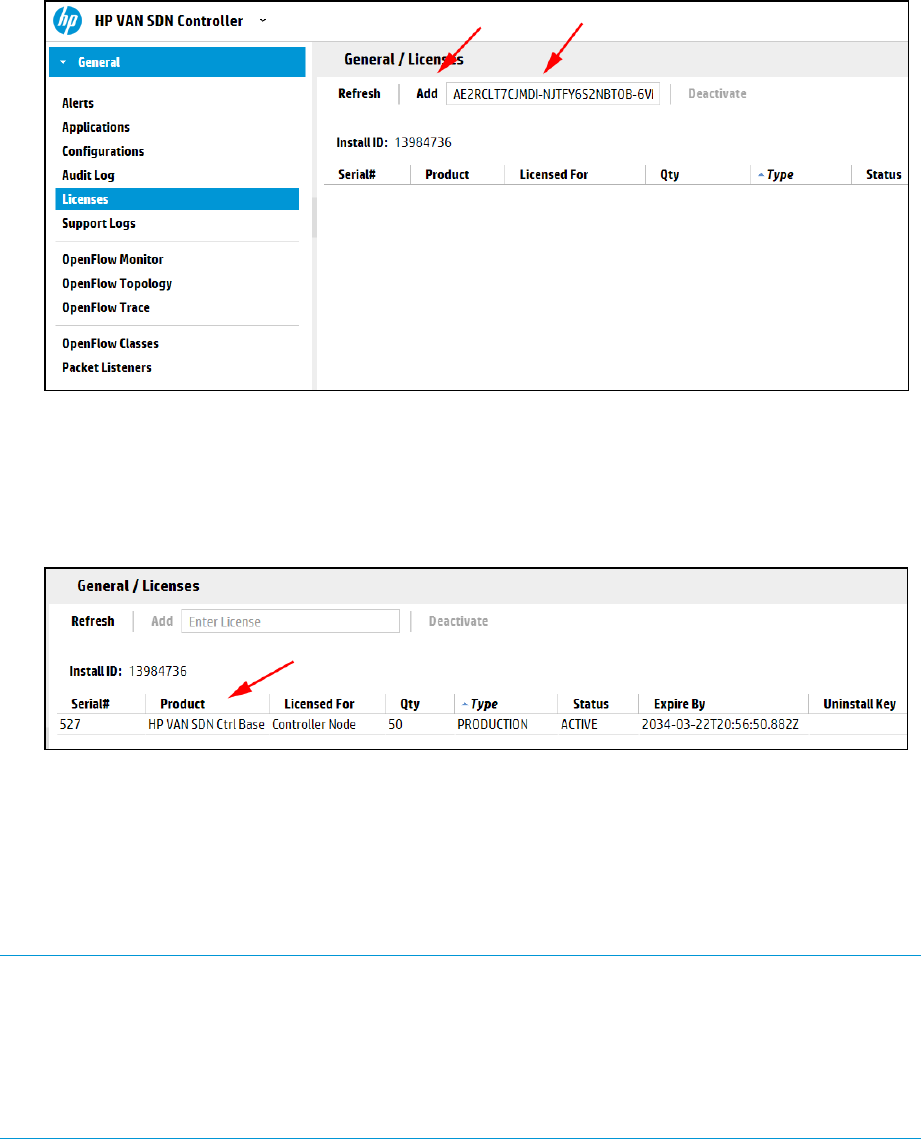This screenshot has height=1139, width=921.
Task: Open Packet Listeners page
Action: click(107, 368)
